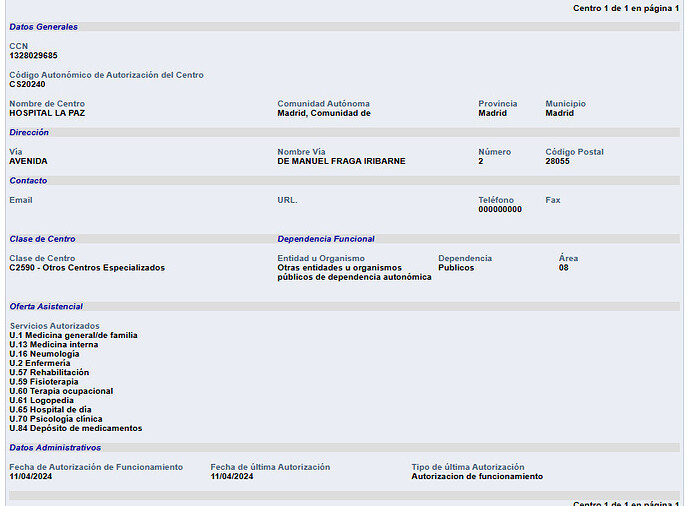690x506 pixels.
Task: Select the center name HOSPITAL LA PAZ
Action: coord(47,114)
